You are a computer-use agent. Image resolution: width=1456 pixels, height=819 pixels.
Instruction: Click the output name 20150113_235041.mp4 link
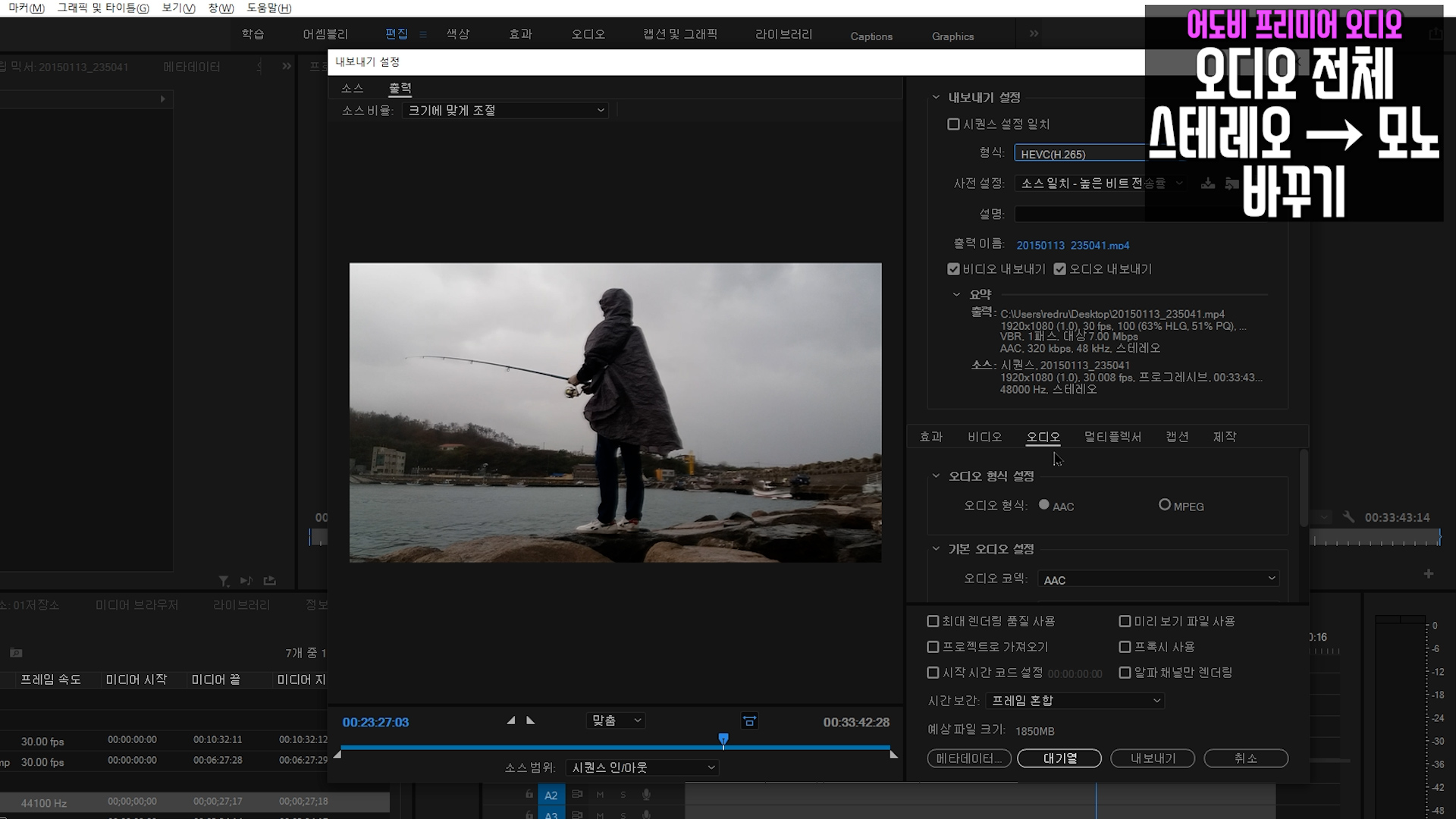1072,245
